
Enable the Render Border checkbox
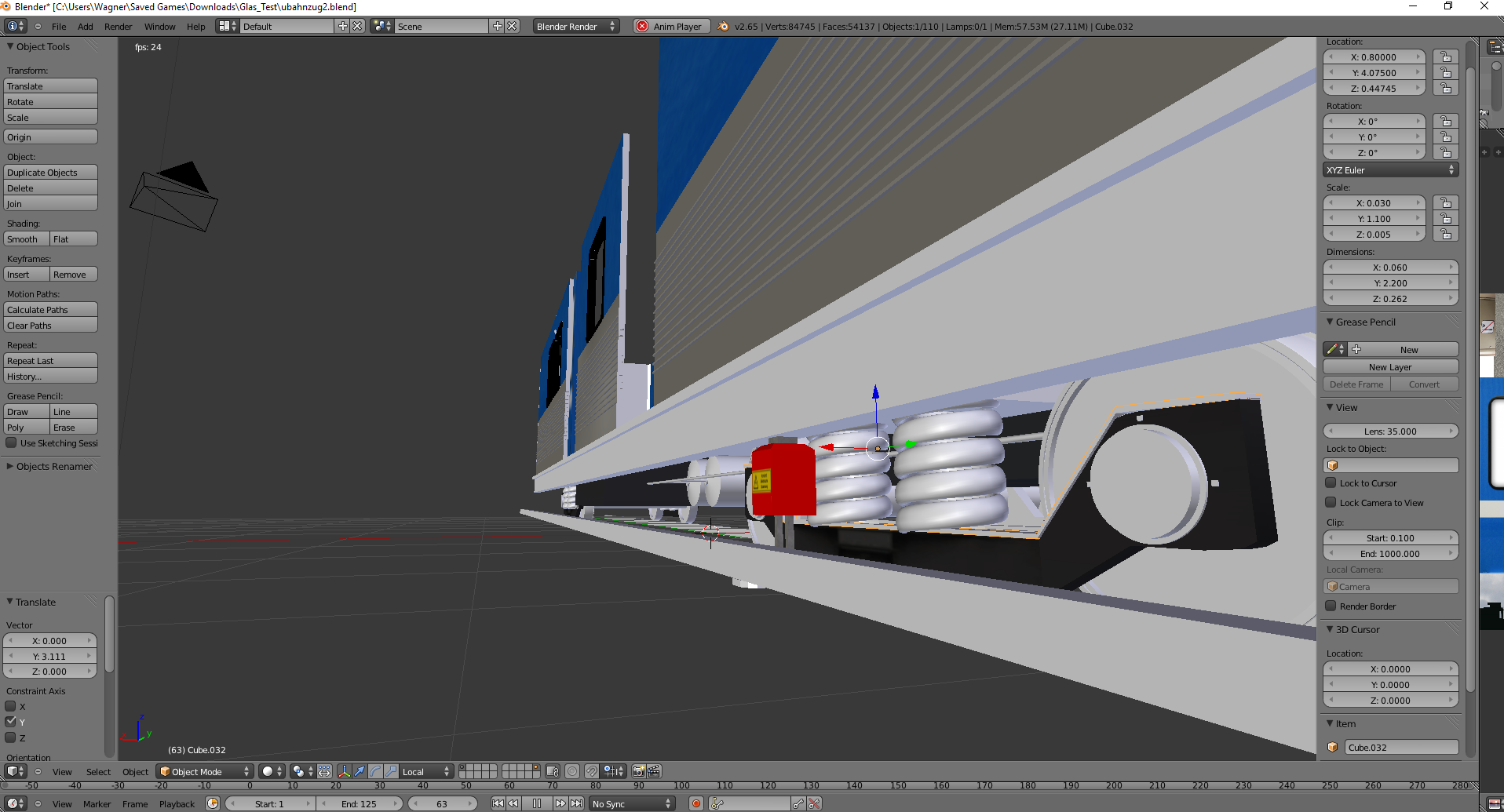point(1331,606)
